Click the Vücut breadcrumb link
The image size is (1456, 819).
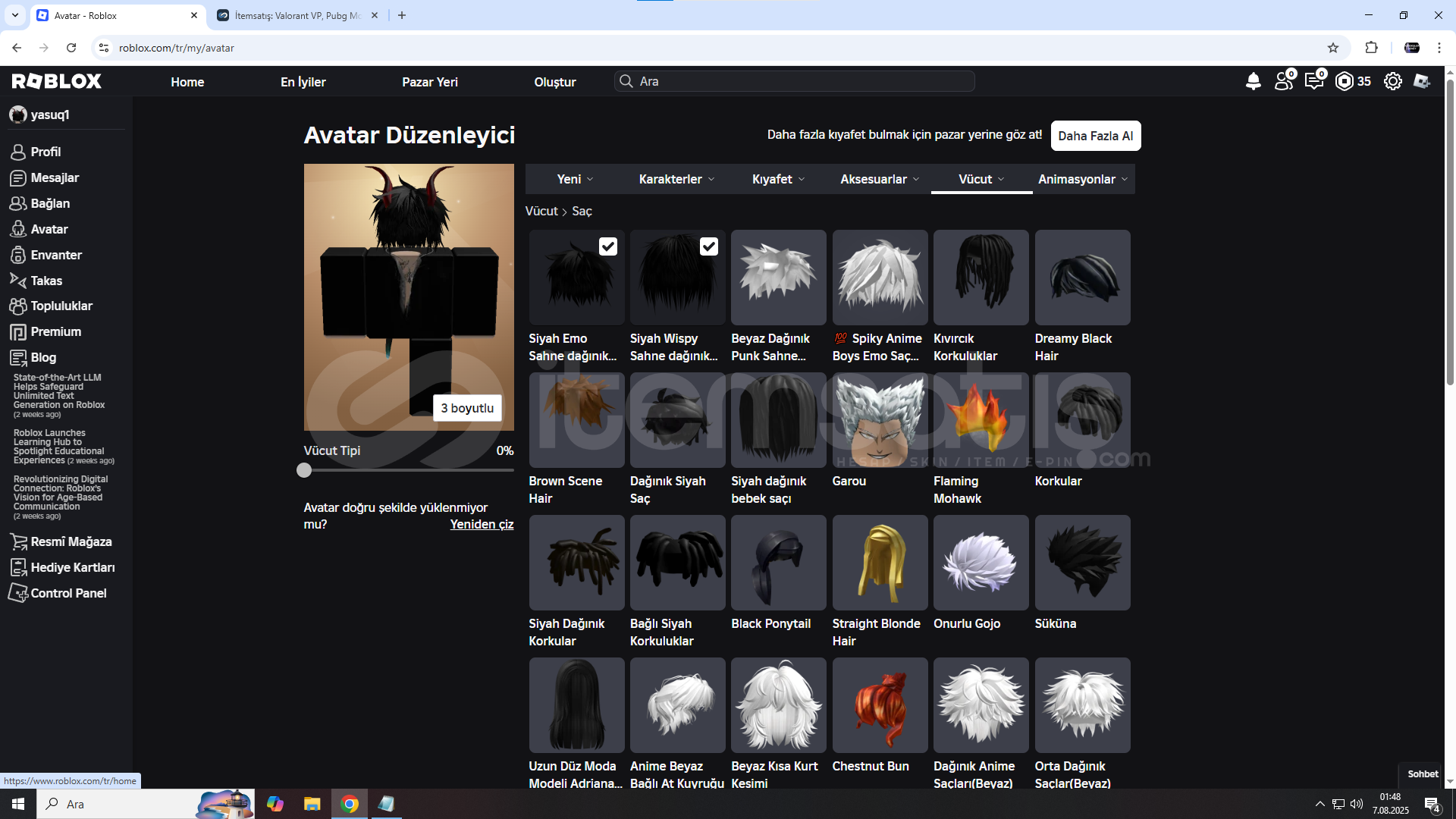[x=541, y=211]
